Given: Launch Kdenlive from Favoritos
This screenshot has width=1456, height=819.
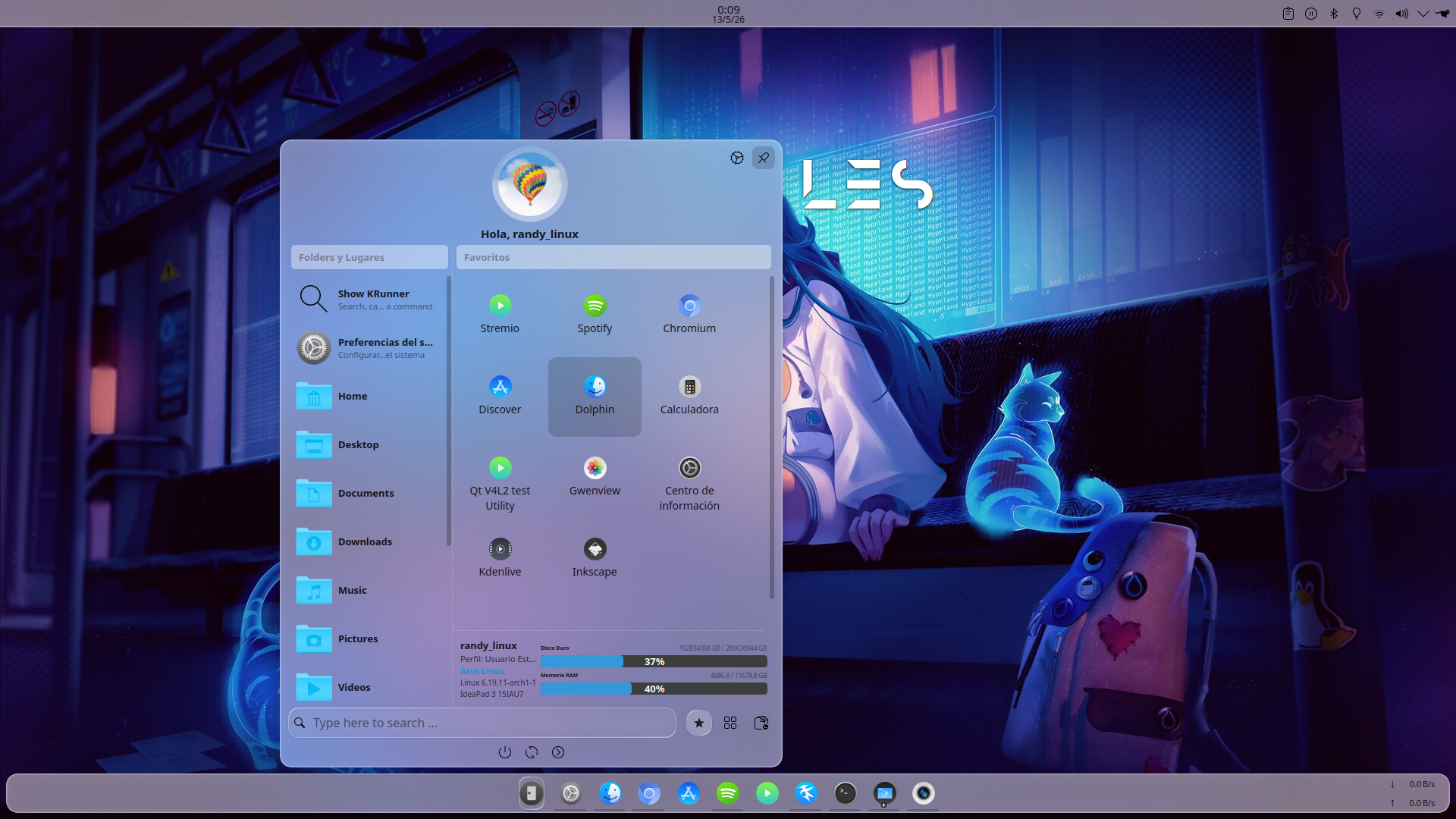Looking at the screenshot, I should point(500,558).
